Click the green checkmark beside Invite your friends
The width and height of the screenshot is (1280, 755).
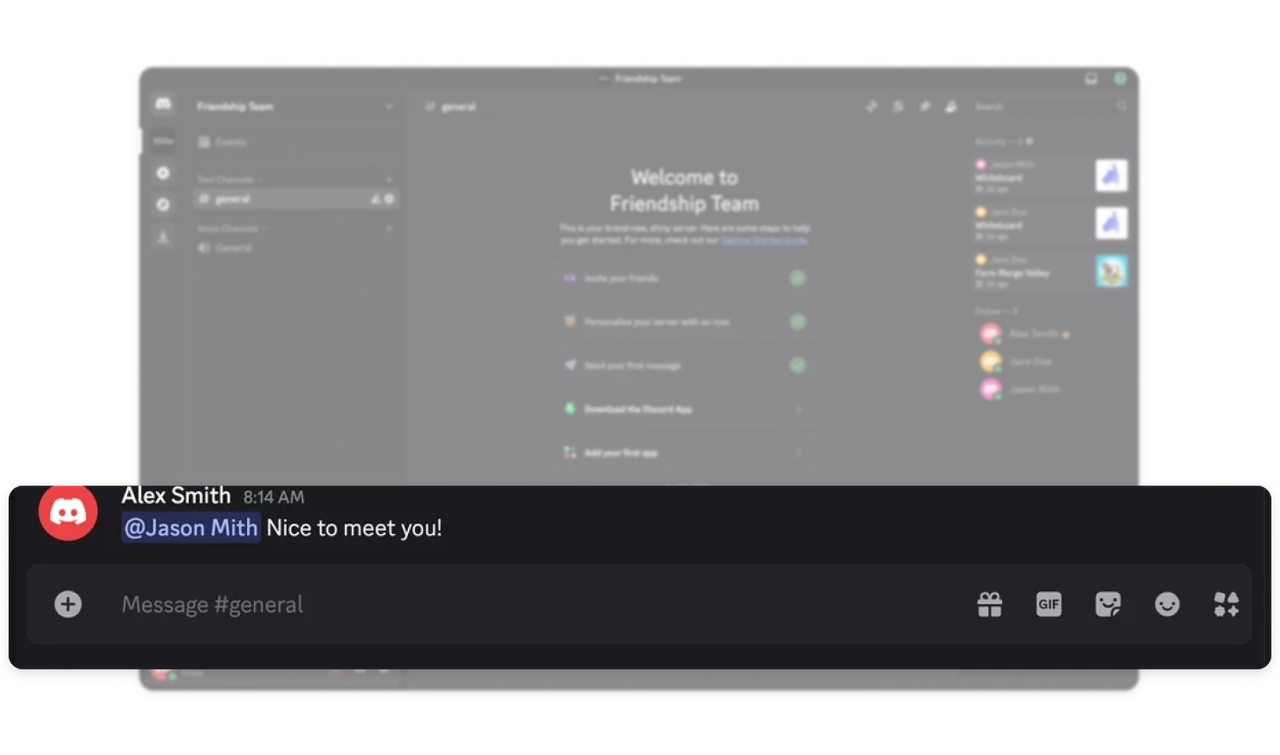[x=797, y=278]
